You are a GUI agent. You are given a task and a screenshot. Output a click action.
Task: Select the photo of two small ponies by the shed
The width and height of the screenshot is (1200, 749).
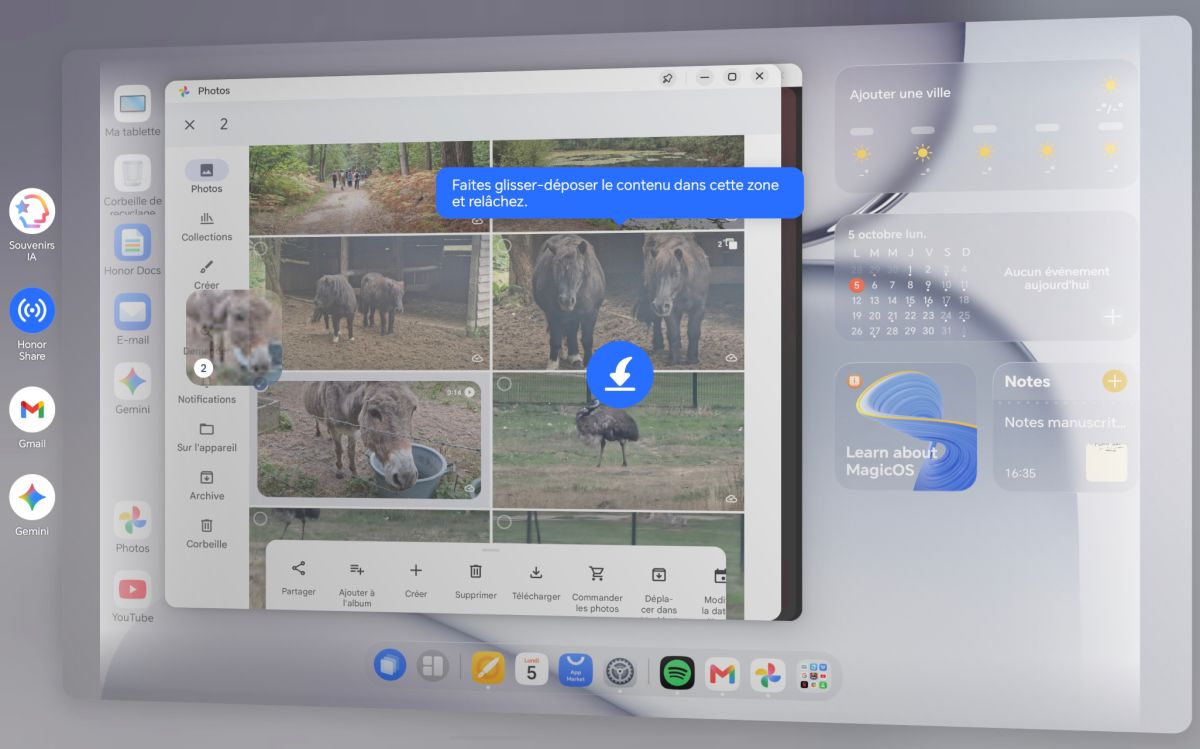[370, 303]
